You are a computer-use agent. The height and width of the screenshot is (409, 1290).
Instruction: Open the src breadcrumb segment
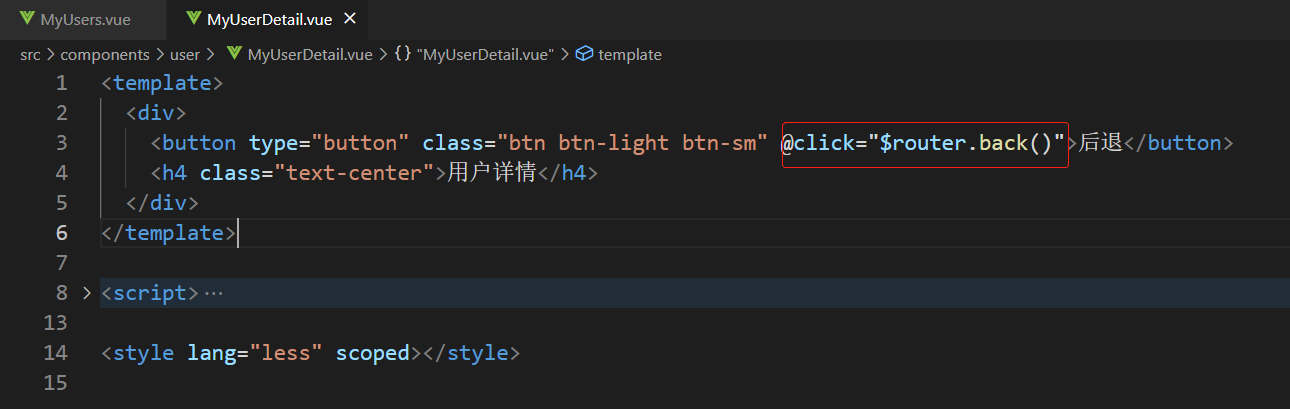pyautogui.click(x=30, y=54)
